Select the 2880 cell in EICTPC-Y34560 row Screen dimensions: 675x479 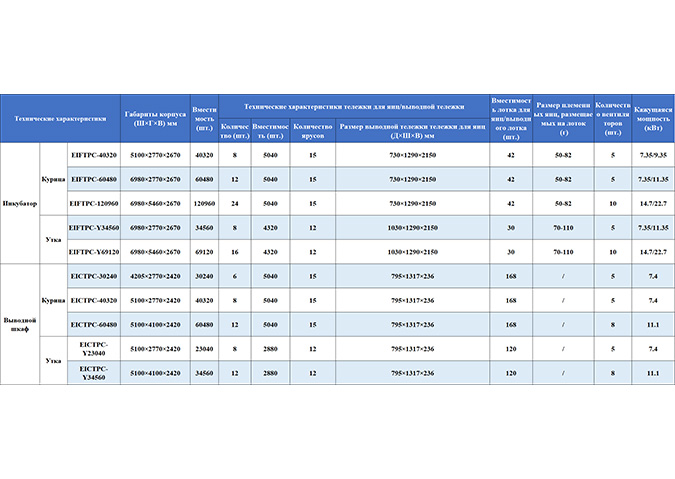pos(270,373)
